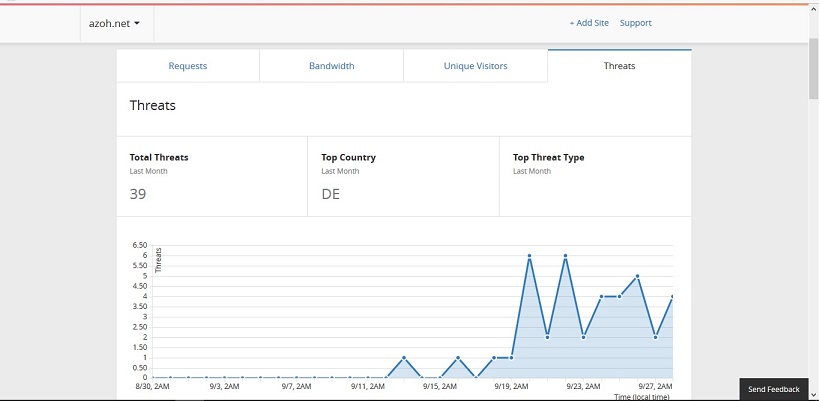Image resolution: width=820 pixels, height=401 pixels.
Task: Click the first chart peak at 6 threats
Action: click(529, 256)
